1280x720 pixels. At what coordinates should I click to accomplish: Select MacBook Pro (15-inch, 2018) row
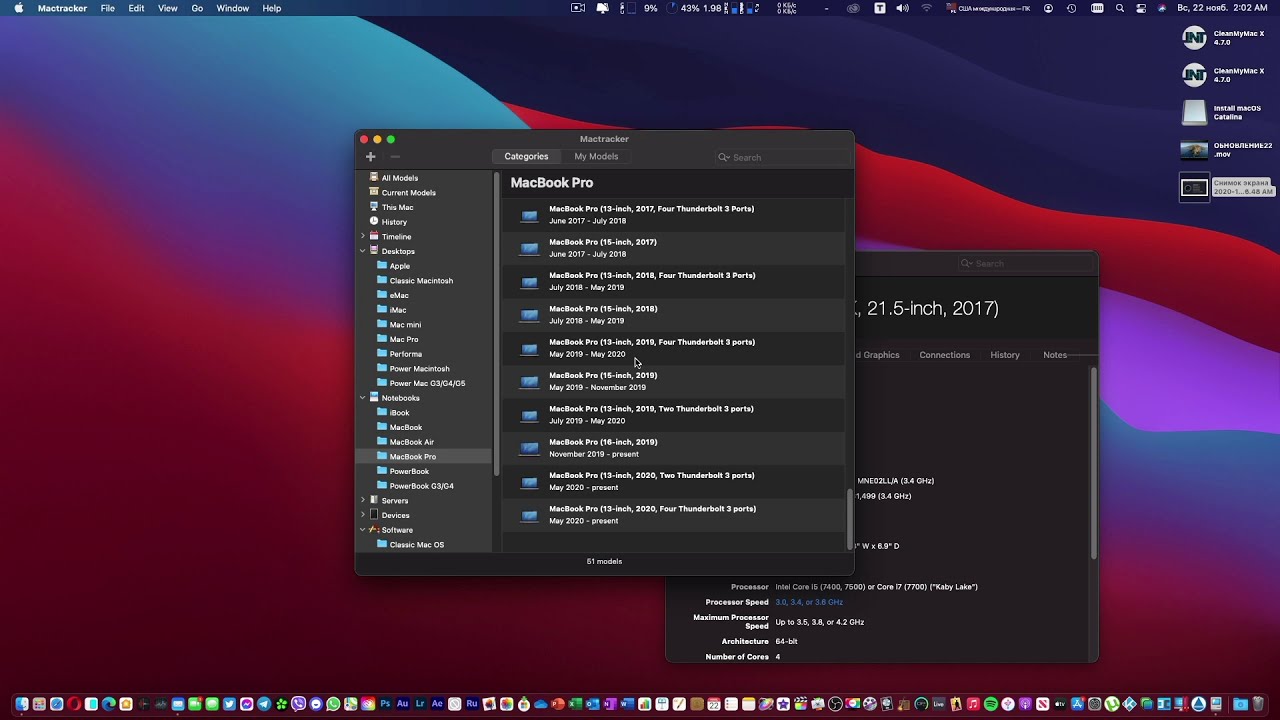tap(675, 315)
